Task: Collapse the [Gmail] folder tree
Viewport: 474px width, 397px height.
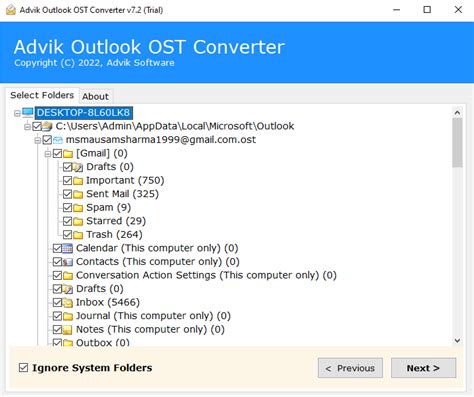Action: point(47,154)
